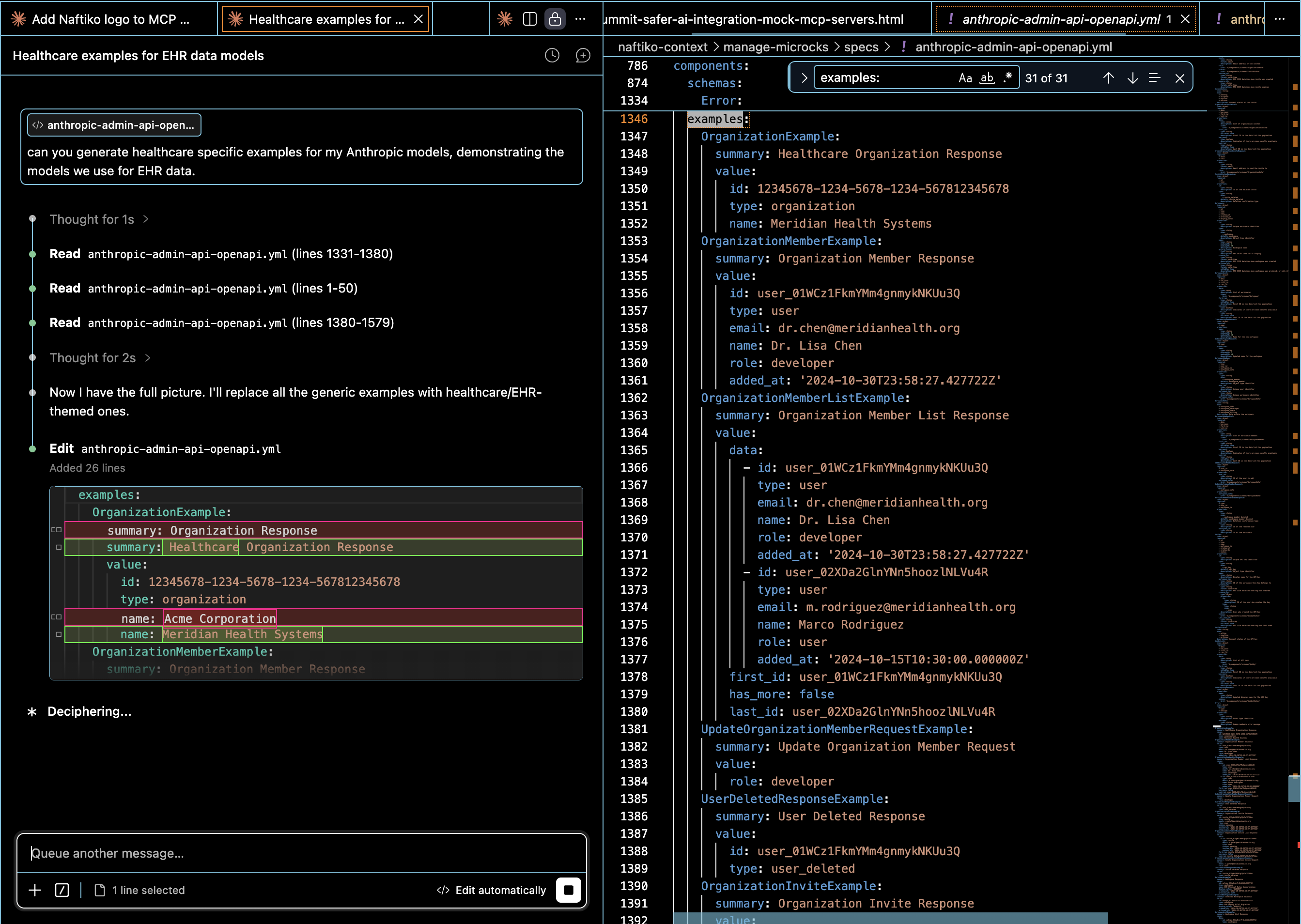Viewport: 1301px width, 924px height.
Task: Click the 'Queue another message...' input
Action: click(302, 853)
